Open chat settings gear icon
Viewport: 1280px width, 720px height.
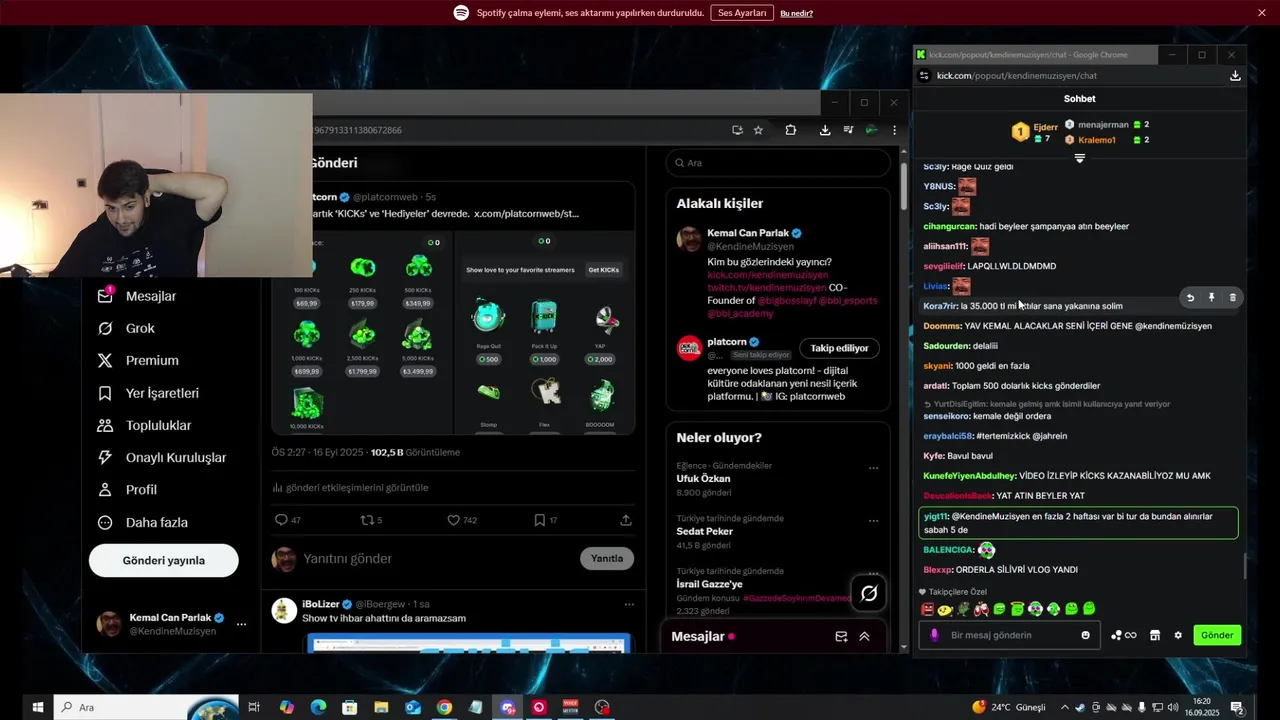[1178, 635]
